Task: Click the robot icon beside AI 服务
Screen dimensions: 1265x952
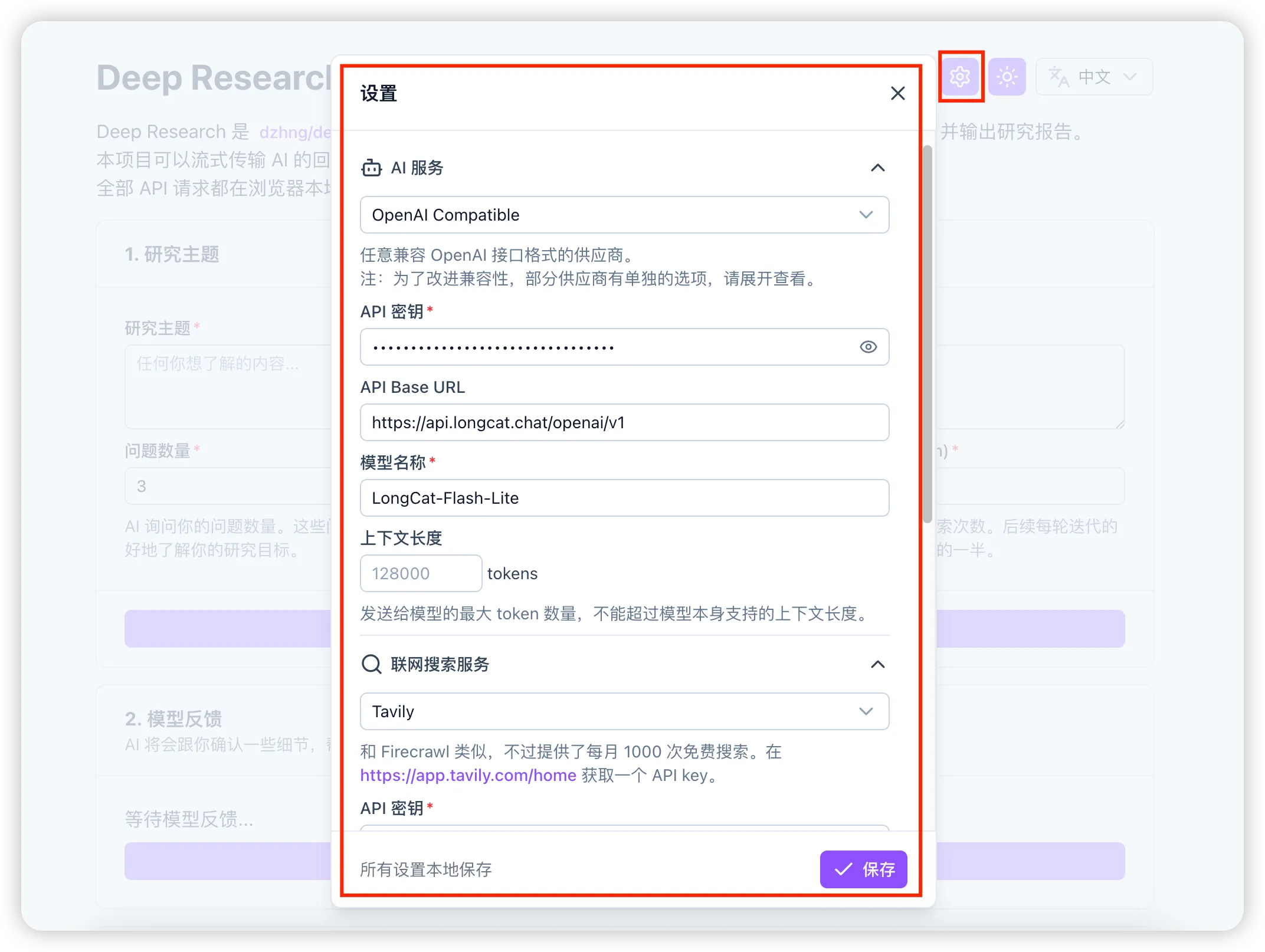Action: point(372,168)
